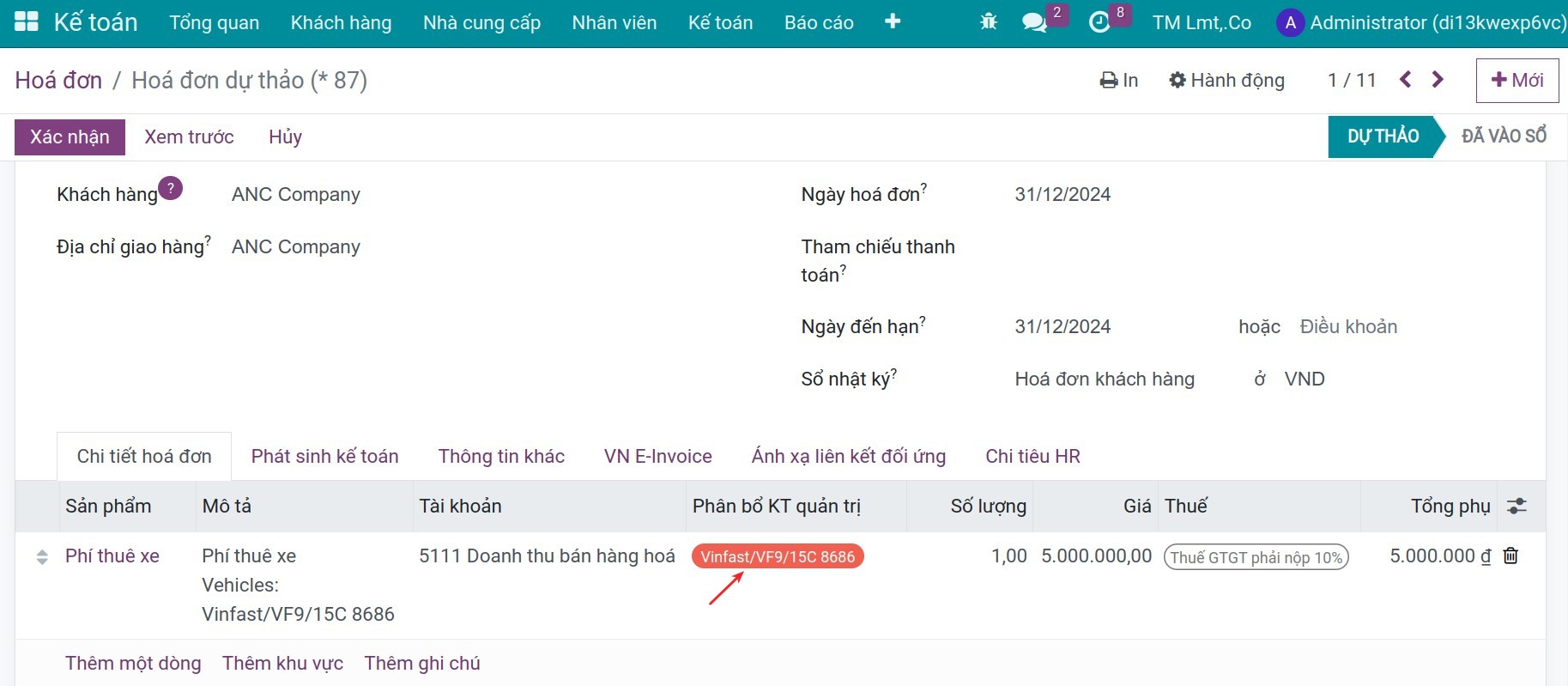
Task: Click the plus icon in top menu
Action: pos(893,21)
